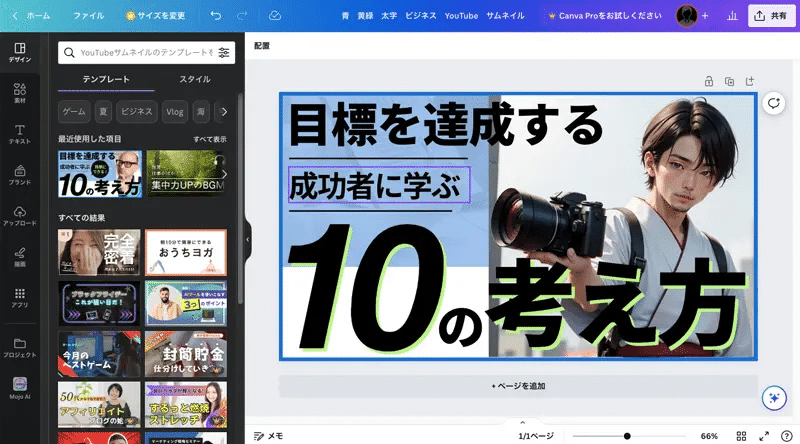This screenshot has width=800, height=444.
Task: Click ページを追加 add page button
Action: [518, 386]
